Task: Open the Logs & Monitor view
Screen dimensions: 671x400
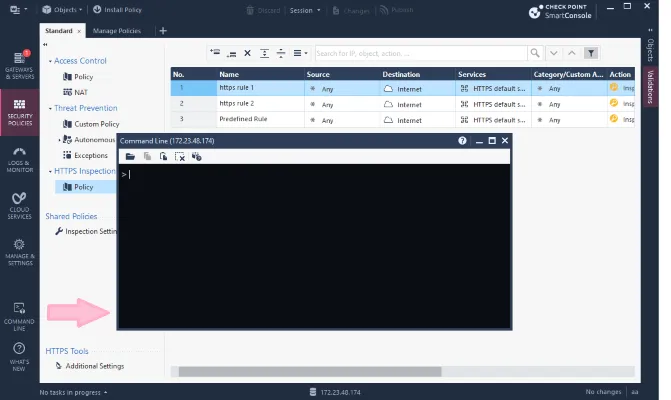Action: (19, 160)
